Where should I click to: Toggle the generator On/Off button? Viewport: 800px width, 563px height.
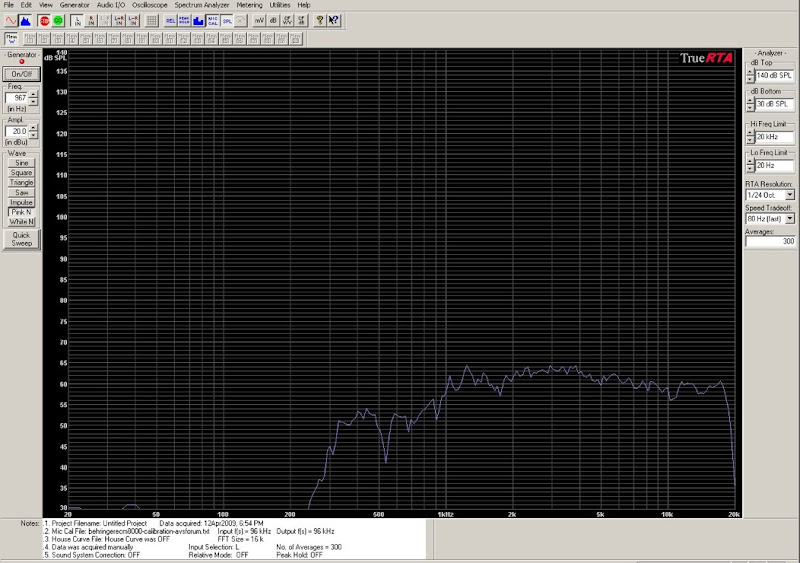click(x=21, y=74)
